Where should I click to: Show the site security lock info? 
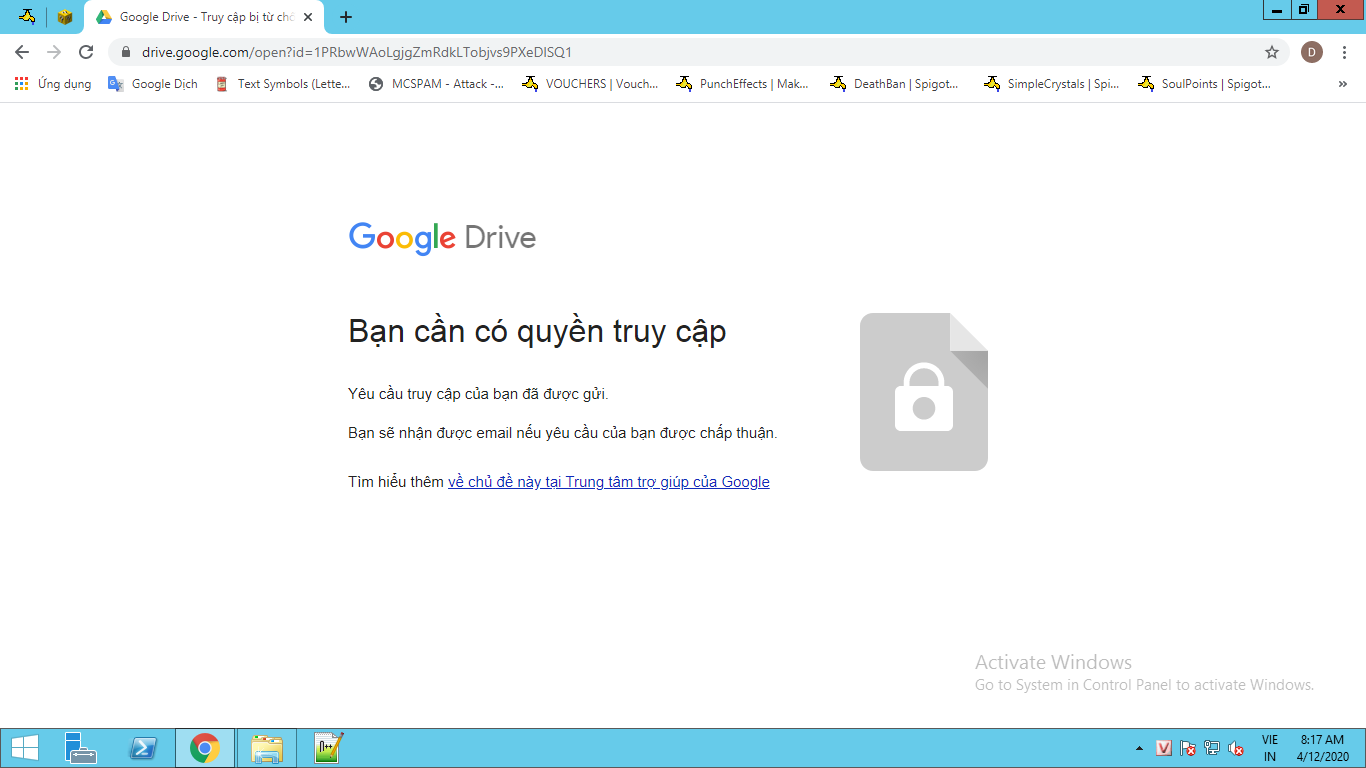(125, 52)
